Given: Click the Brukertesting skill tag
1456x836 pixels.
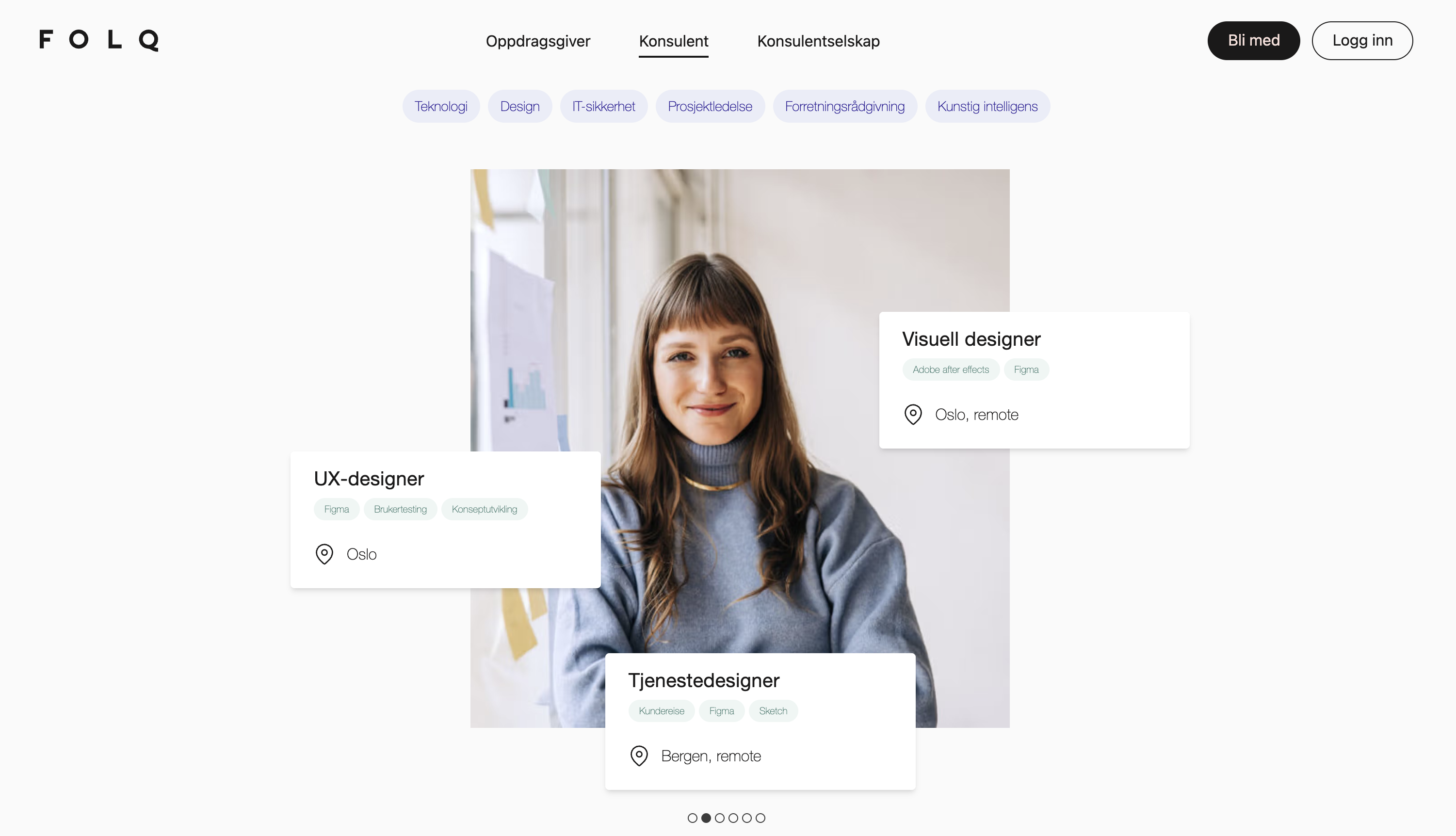Looking at the screenshot, I should point(400,509).
